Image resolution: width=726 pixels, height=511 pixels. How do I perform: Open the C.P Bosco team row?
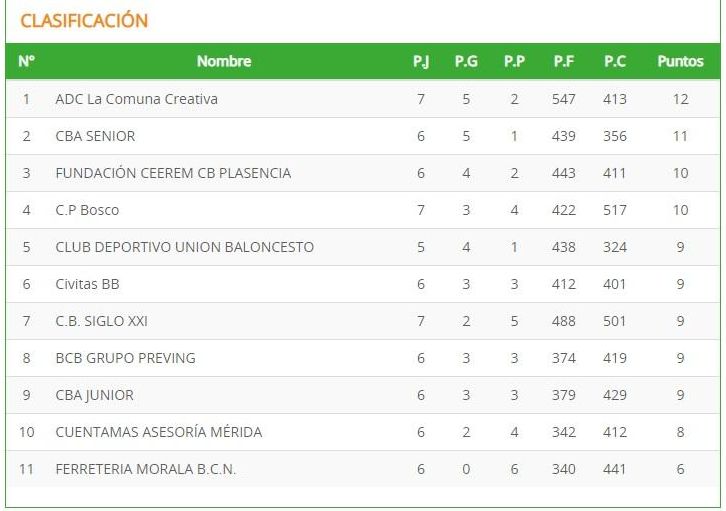click(363, 210)
